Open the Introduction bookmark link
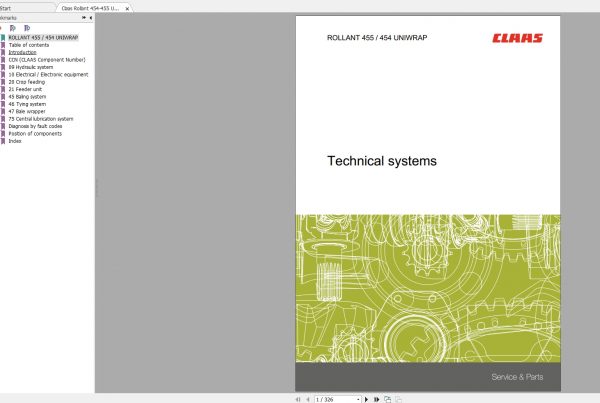 22,52
